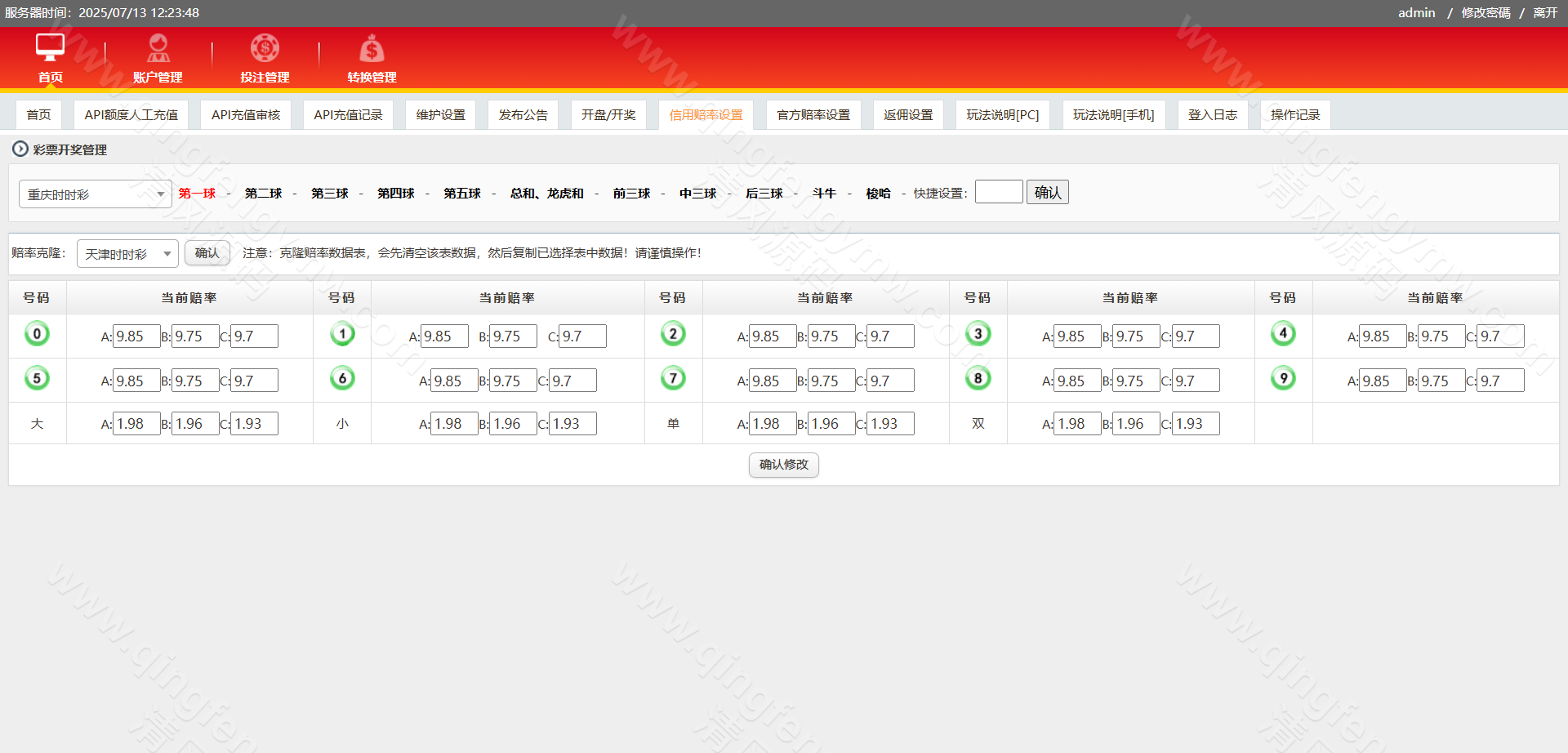Viewport: 1568px width, 753px height.
Task: Click the green number 7 ball
Action: (x=673, y=378)
